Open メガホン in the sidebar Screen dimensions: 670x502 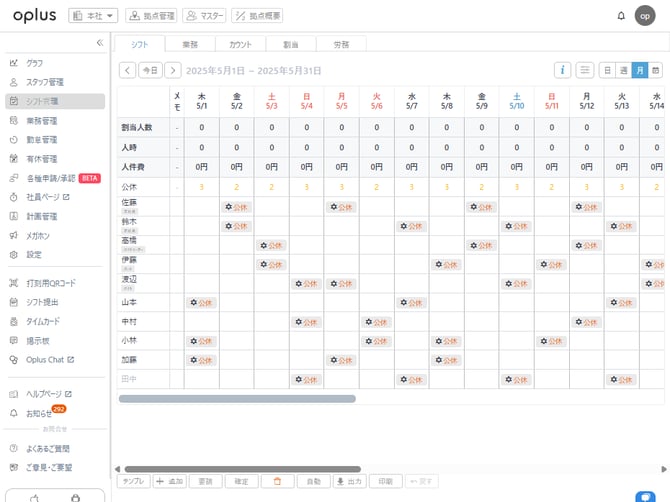(x=40, y=236)
